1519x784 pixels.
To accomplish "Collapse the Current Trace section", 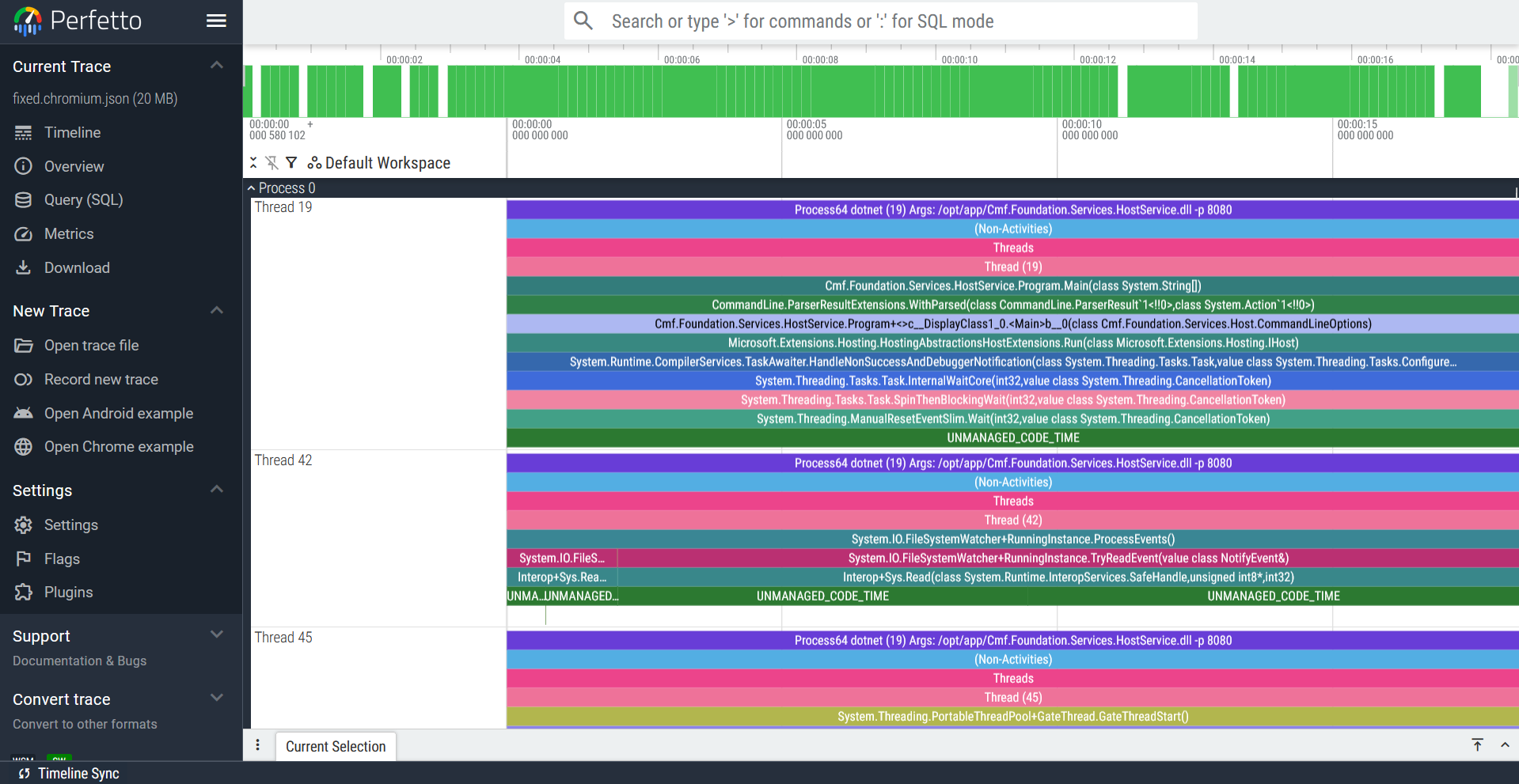I will point(216,66).
